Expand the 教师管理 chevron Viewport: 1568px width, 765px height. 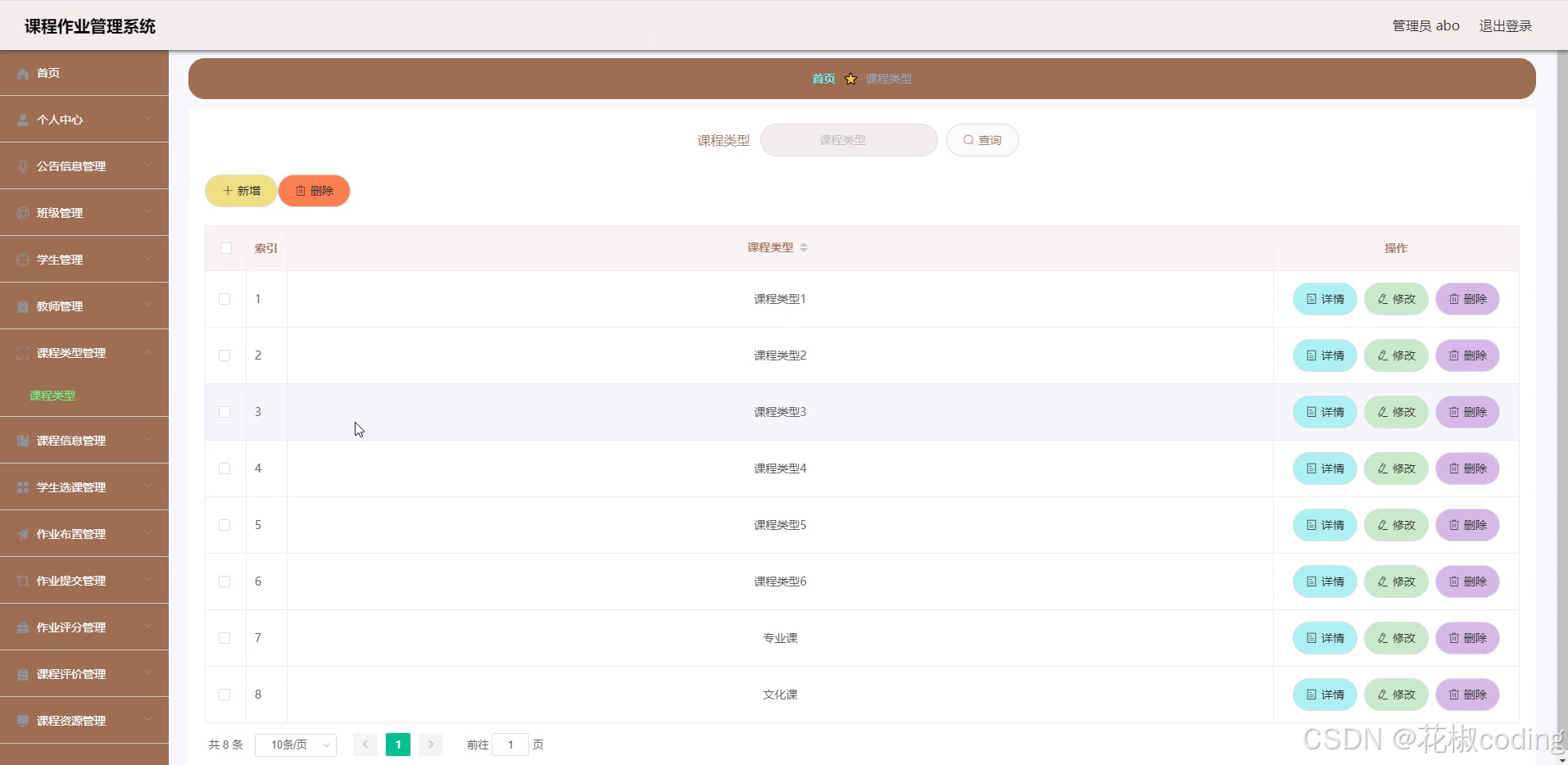(147, 306)
